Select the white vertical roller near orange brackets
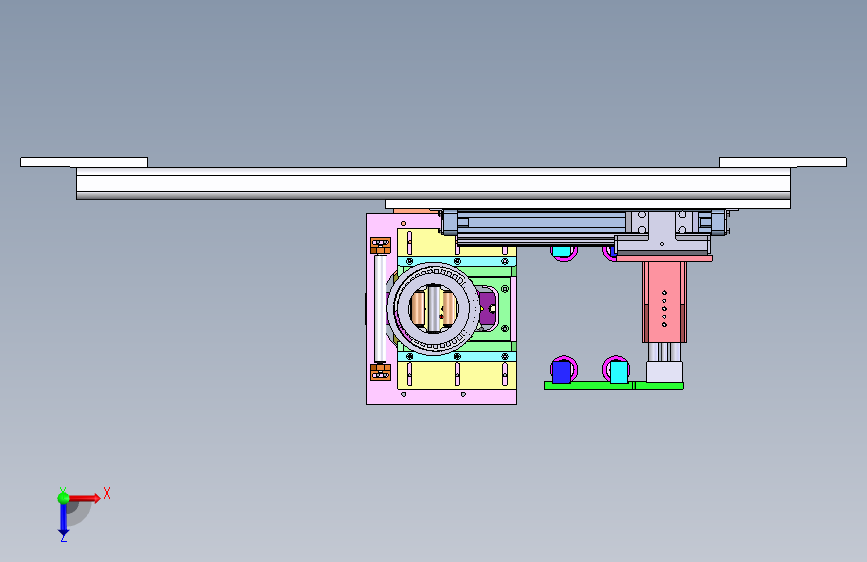This screenshot has height=562, width=867. 380,308
